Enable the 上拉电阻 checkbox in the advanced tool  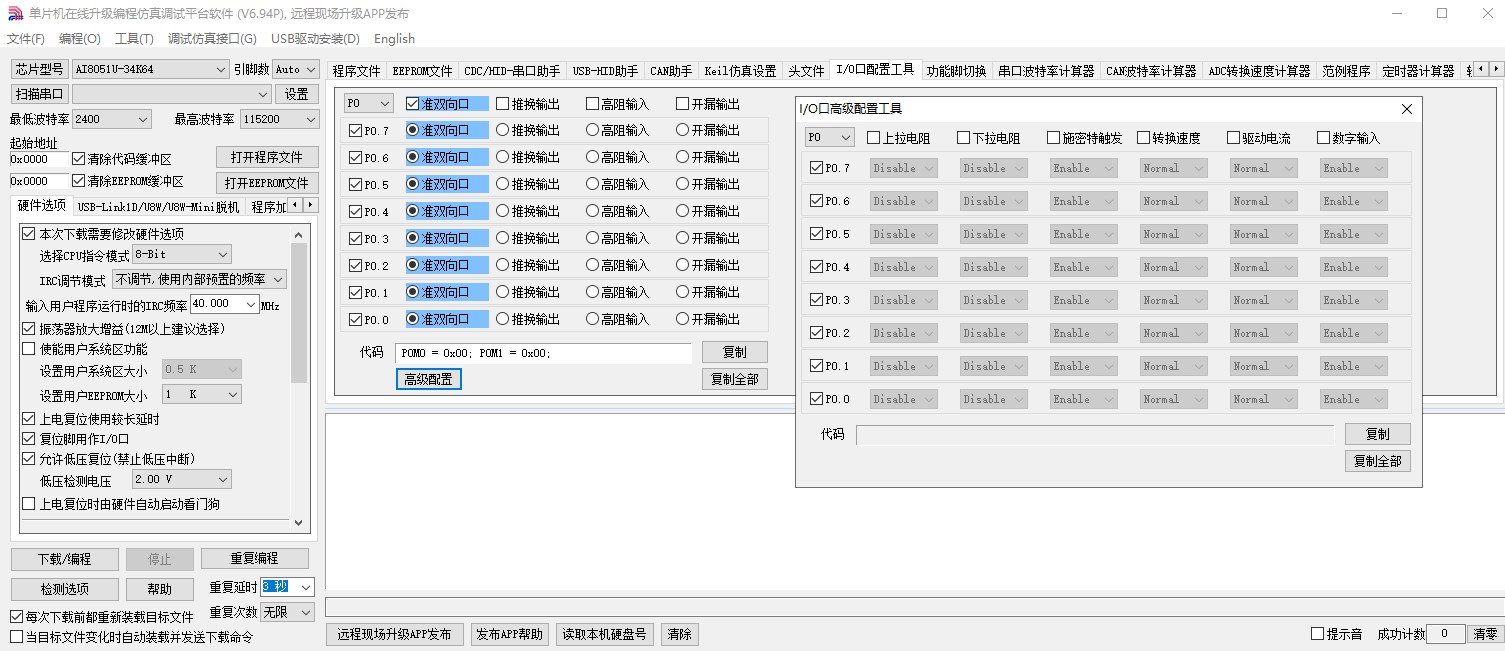(874, 138)
